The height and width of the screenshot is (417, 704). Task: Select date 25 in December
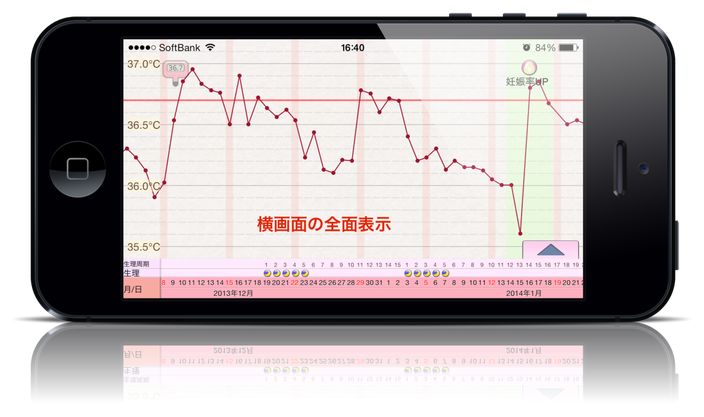coord(323,282)
